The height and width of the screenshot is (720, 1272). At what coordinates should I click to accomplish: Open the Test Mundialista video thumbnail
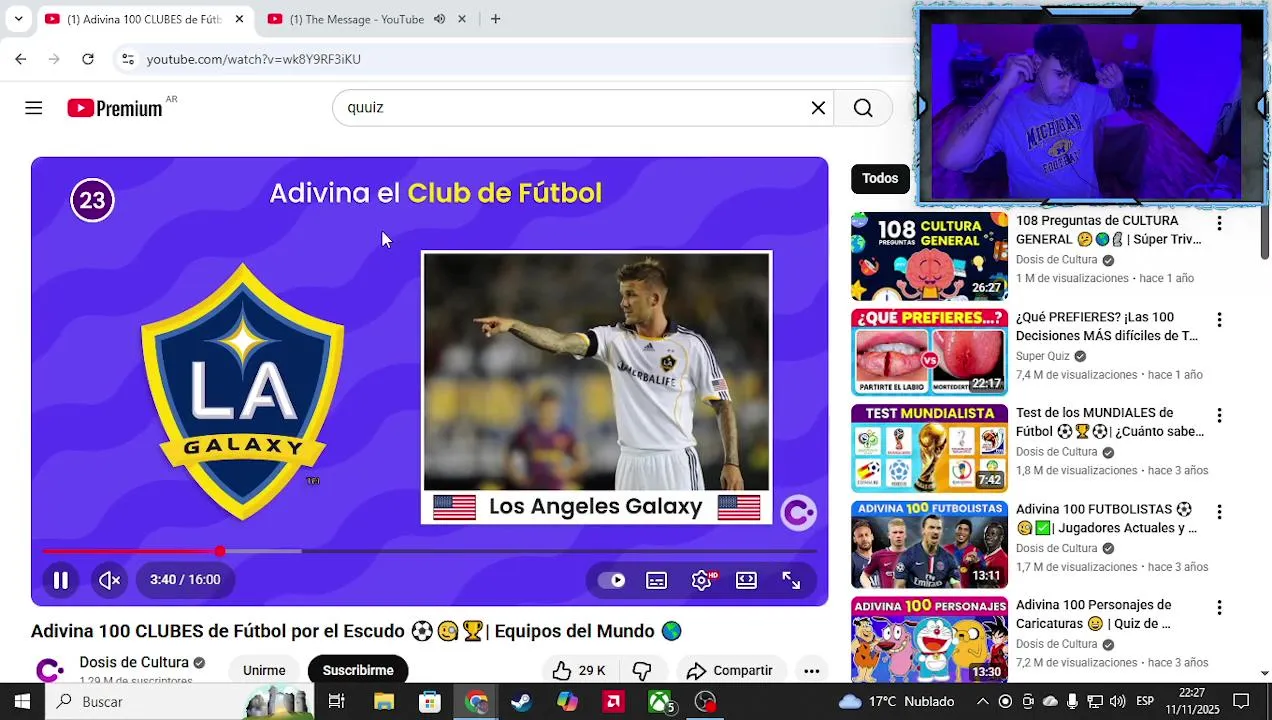929,448
